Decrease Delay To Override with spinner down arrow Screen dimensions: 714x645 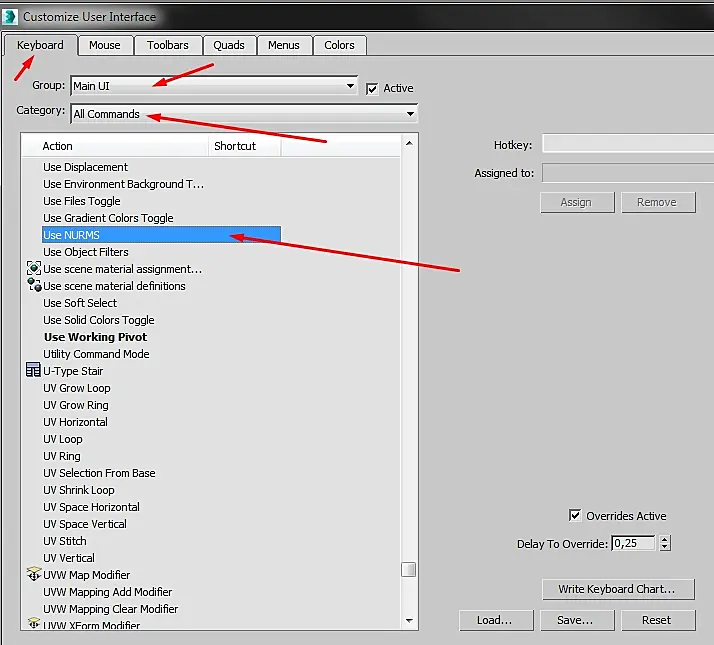pyautogui.click(x=665, y=547)
